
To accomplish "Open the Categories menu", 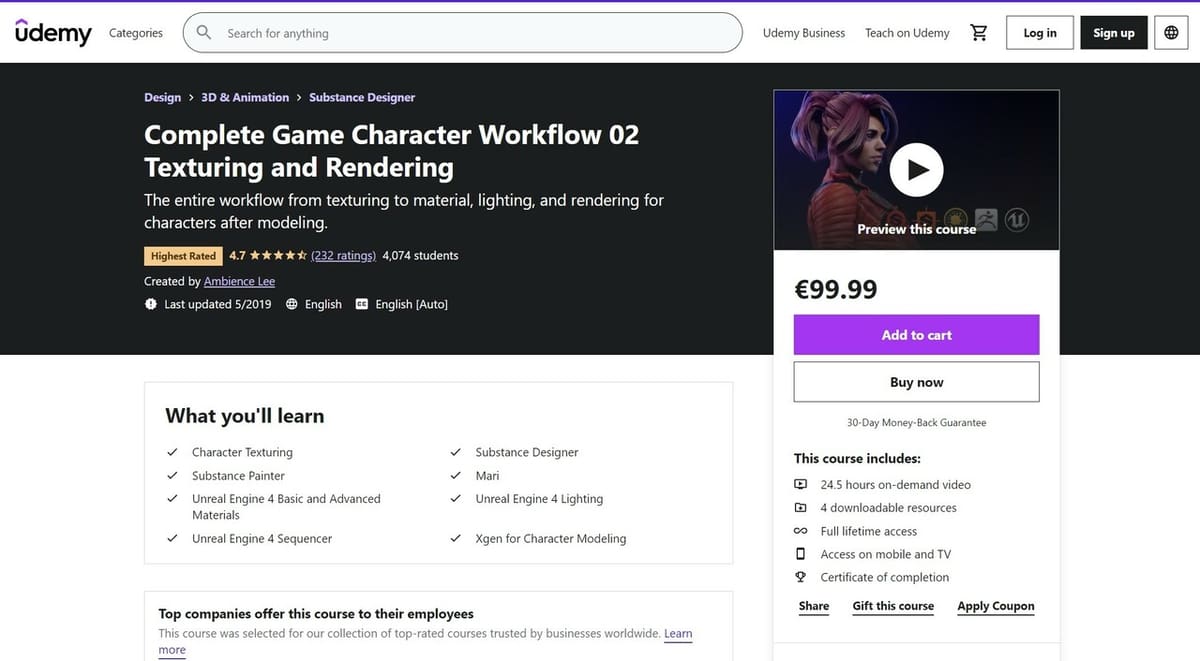I will point(136,33).
